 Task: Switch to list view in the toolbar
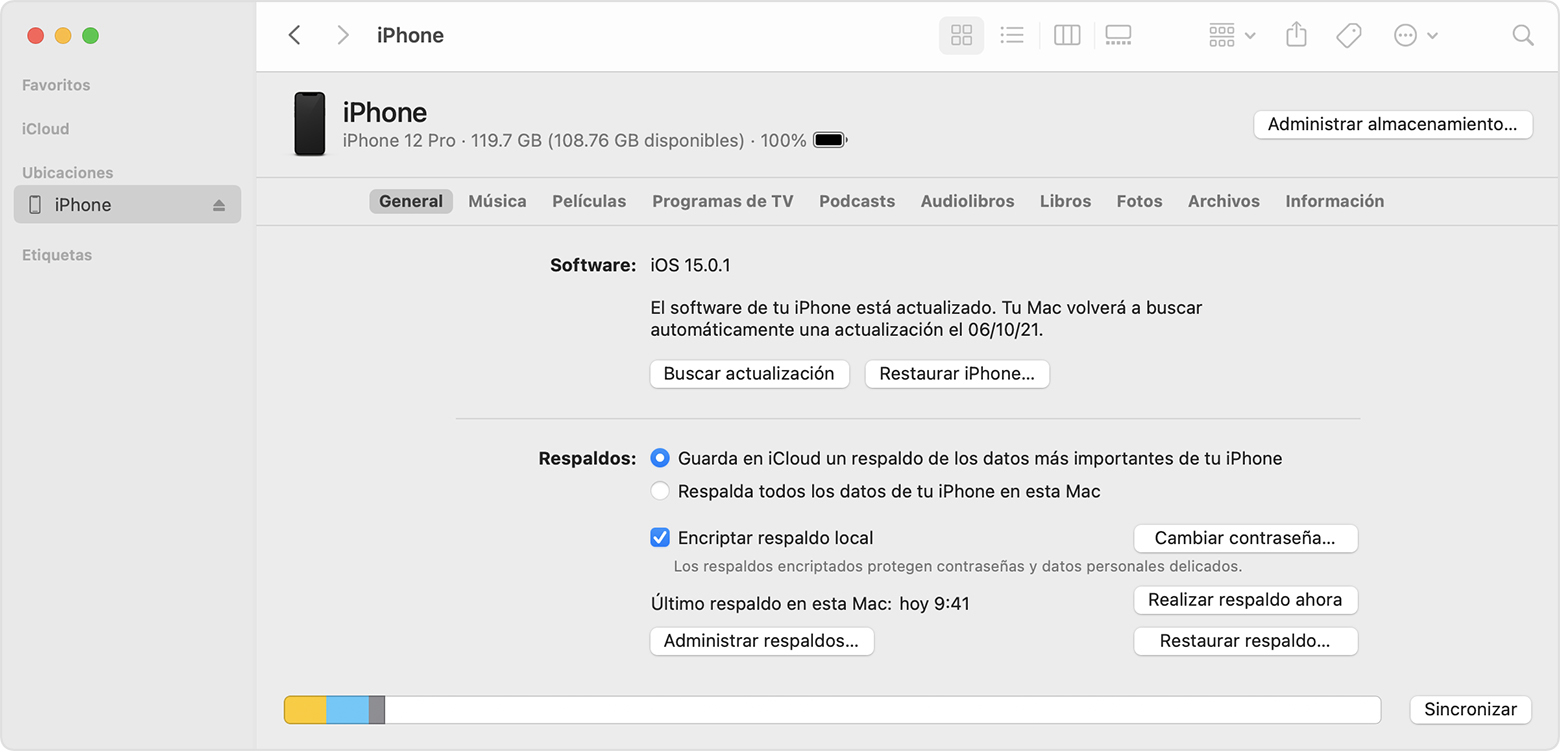tap(1012, 34)
